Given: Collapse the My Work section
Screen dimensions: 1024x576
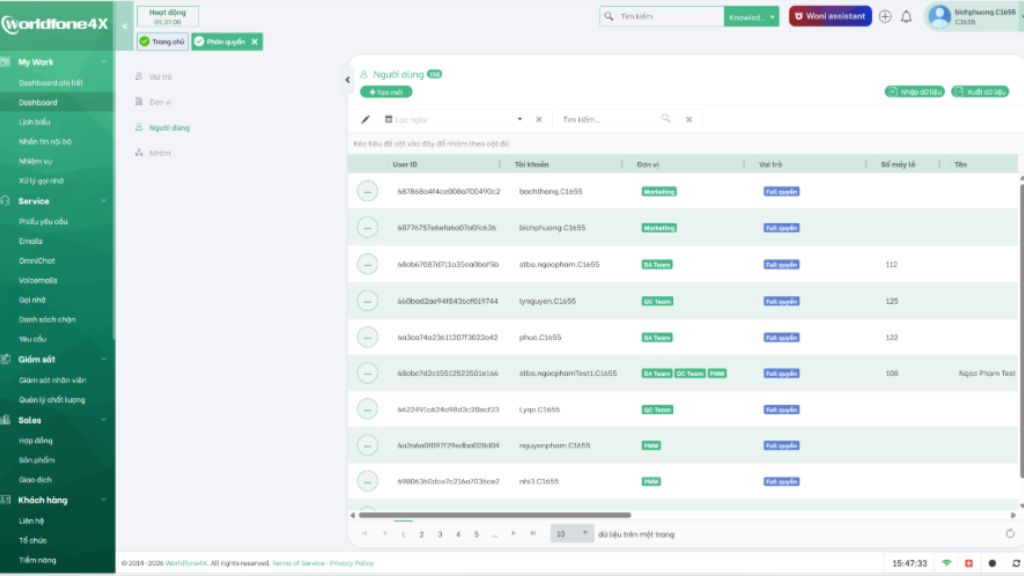Looking at the screenshot, I should (103, 62).
